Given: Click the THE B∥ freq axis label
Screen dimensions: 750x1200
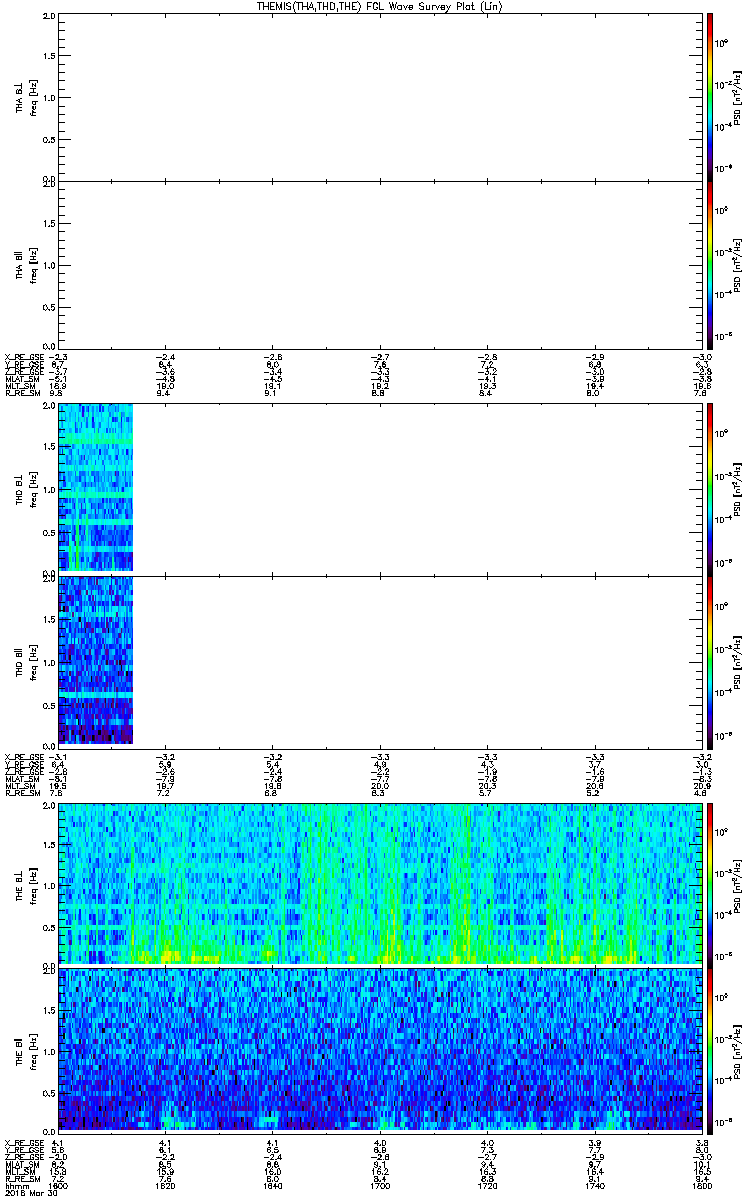Looking at the screenshot, I should pos(32,1050).
